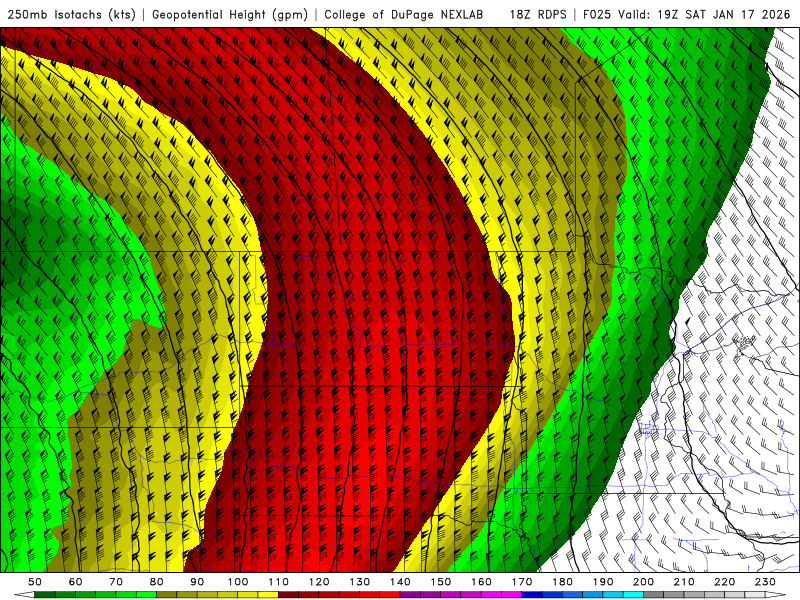Select the olive swatch below 80
The image size is (800, 600).
[166, 595]
